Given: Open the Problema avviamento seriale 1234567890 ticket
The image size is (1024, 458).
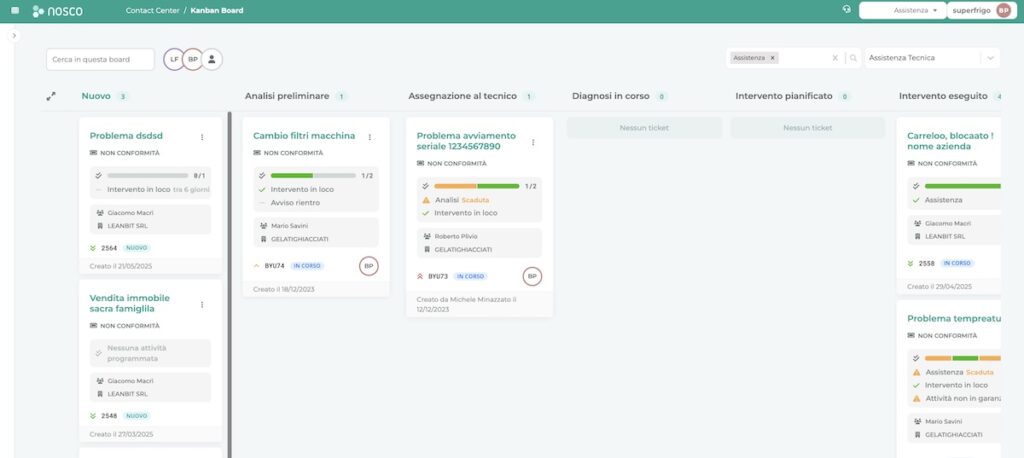Looking at the screenshot, I should tap(465, 141).
